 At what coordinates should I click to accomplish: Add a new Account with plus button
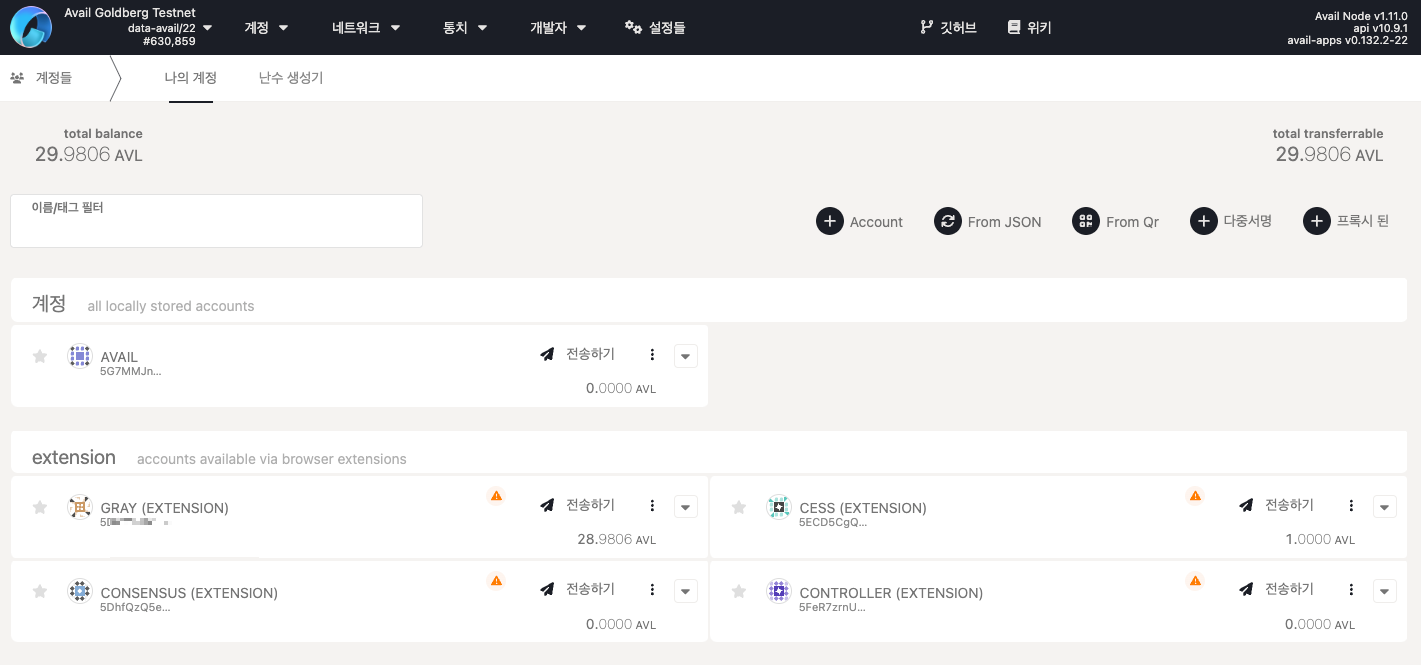pos(860,222)
